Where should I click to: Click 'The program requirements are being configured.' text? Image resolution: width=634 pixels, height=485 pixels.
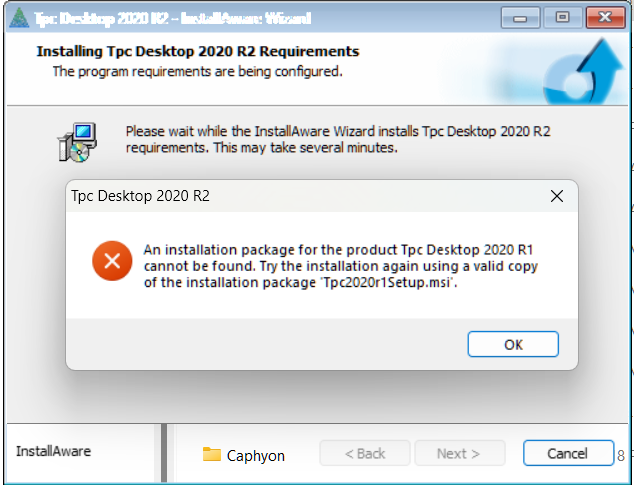198,72
